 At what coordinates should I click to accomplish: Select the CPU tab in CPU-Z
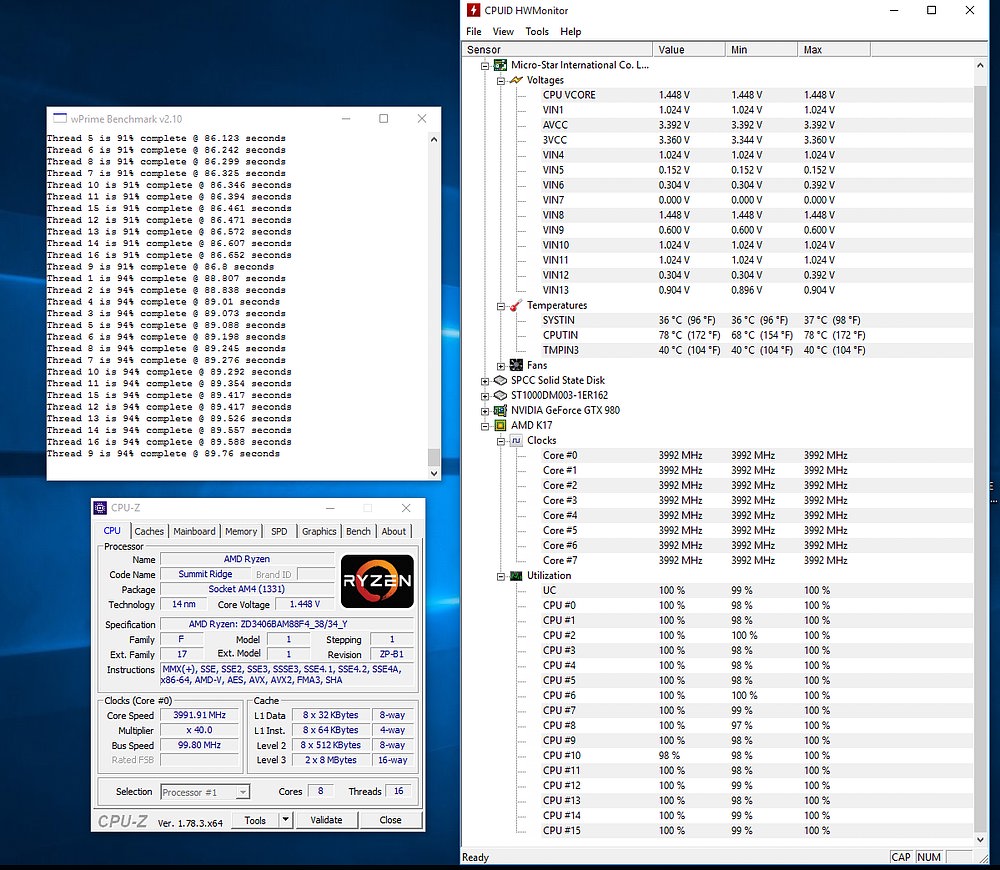pos(112,531)
